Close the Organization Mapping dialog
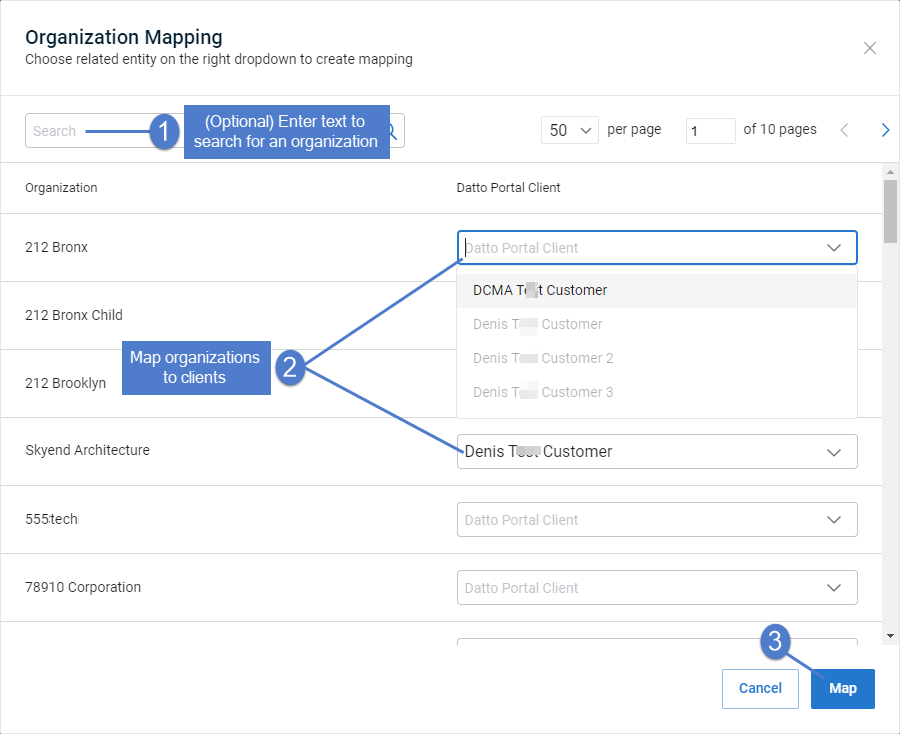The width and height of the screenshot is (900, 734). pyautogui.click(x=870, y=48)
